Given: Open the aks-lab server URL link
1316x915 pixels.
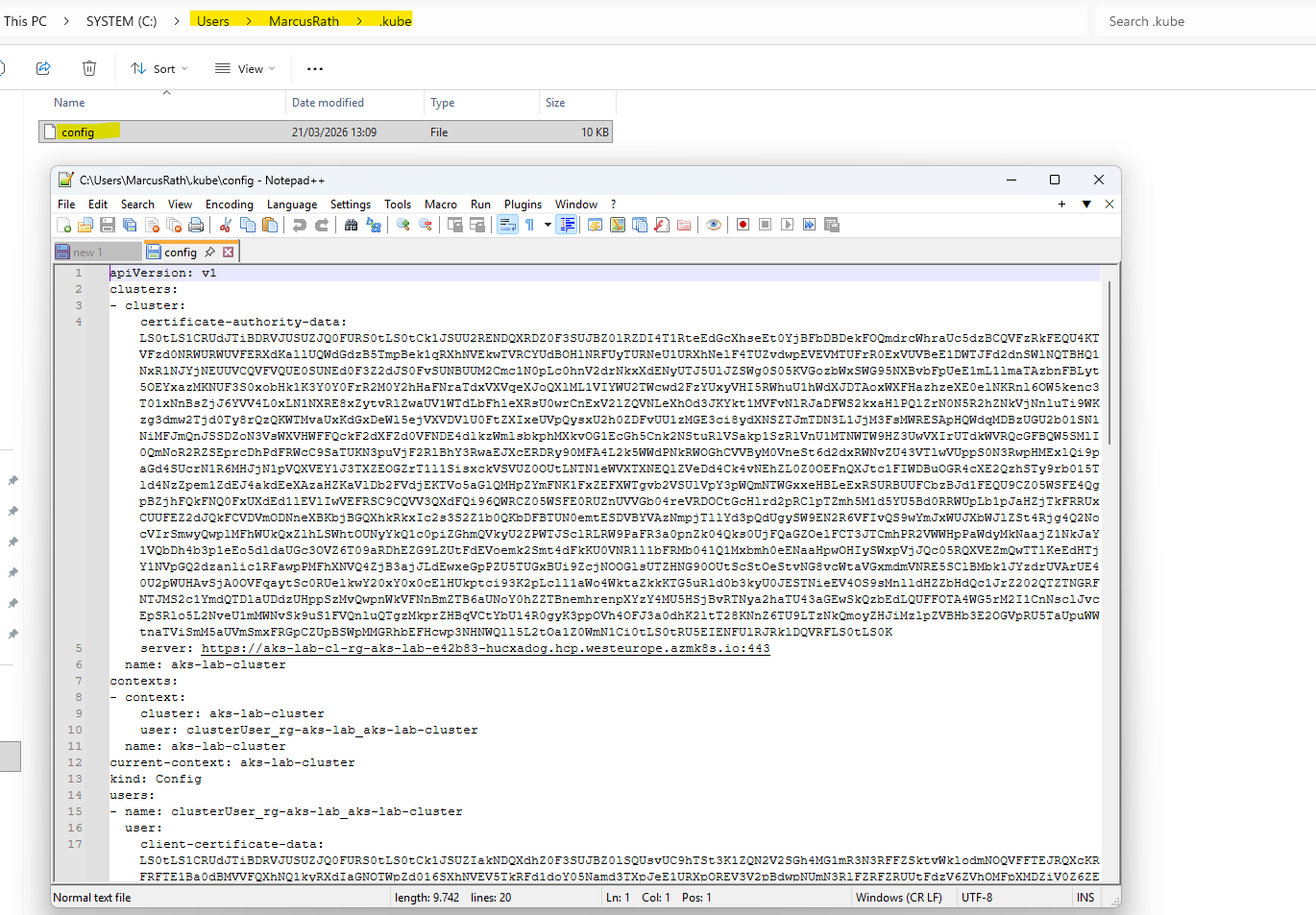Looking at the screenshot, I should [486, 649].
